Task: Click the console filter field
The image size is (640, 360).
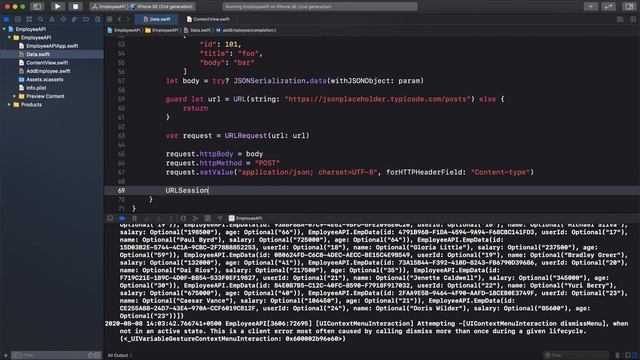Action: (576, 356)
